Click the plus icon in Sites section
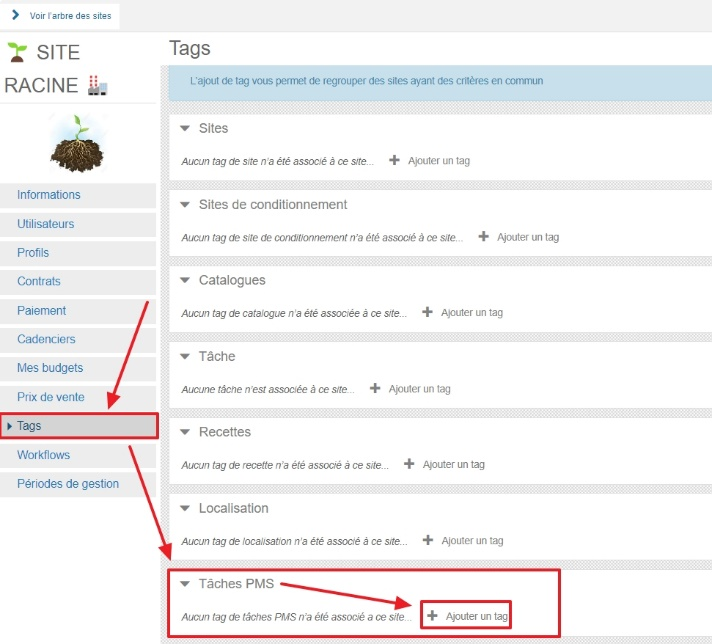The width and height of the screenshot is (712, 644). pyautogui.click(x=394, y=160)
